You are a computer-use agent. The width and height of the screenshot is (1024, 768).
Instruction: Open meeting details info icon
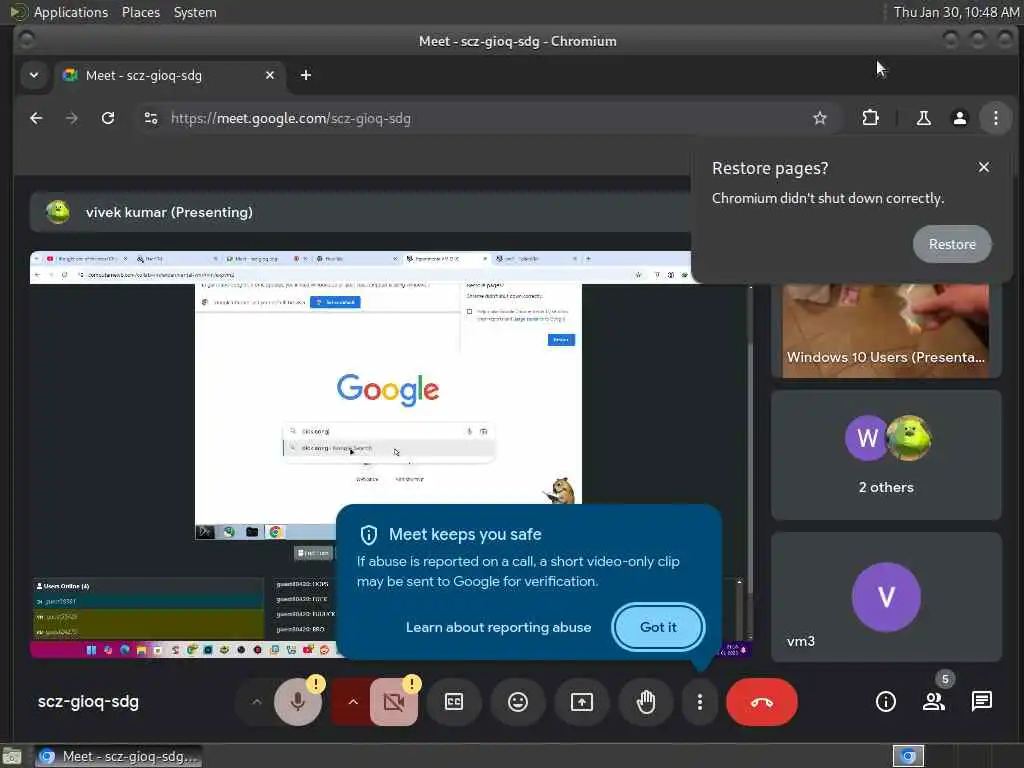pyautogui.click(x=886, y=702)
